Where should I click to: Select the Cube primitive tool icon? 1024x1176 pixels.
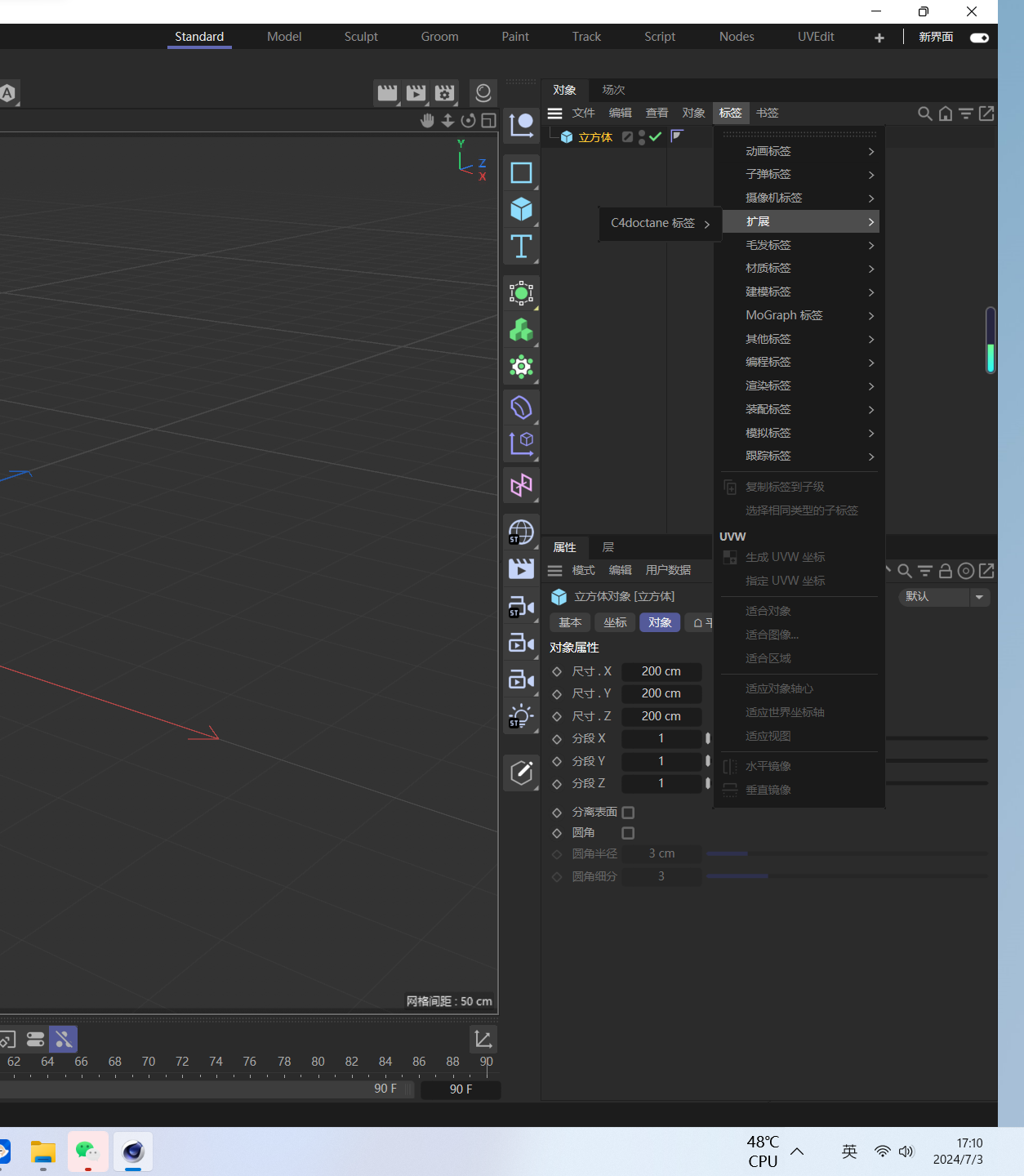521,209
